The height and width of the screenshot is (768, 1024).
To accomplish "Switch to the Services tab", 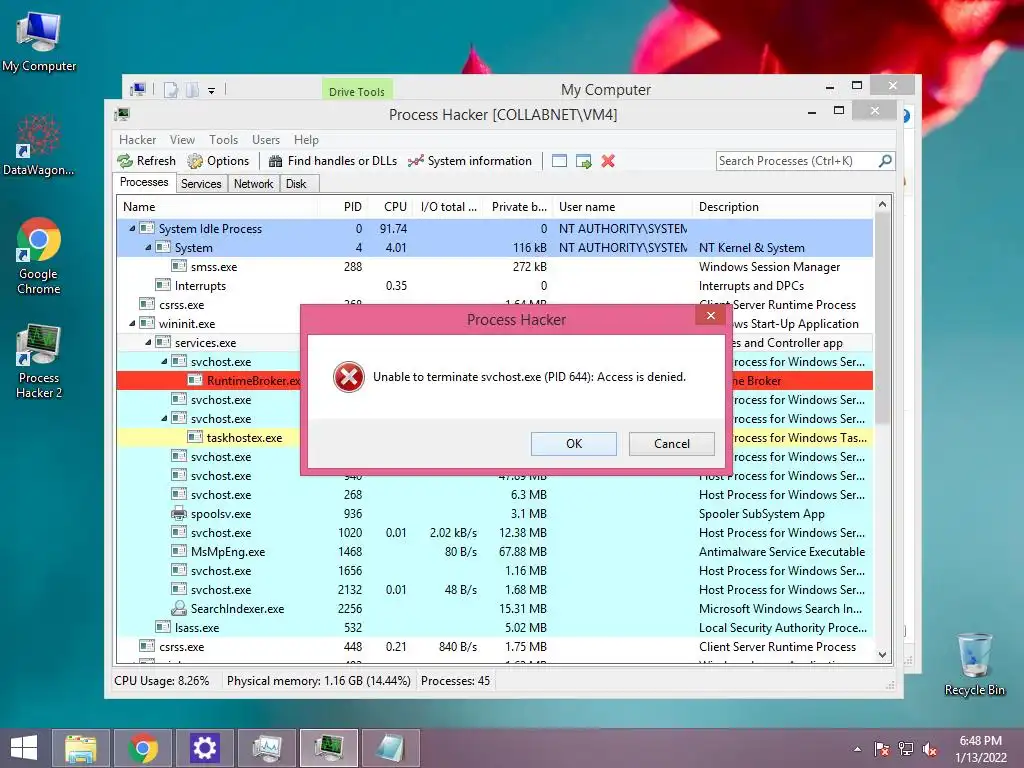I will (201, 184).
